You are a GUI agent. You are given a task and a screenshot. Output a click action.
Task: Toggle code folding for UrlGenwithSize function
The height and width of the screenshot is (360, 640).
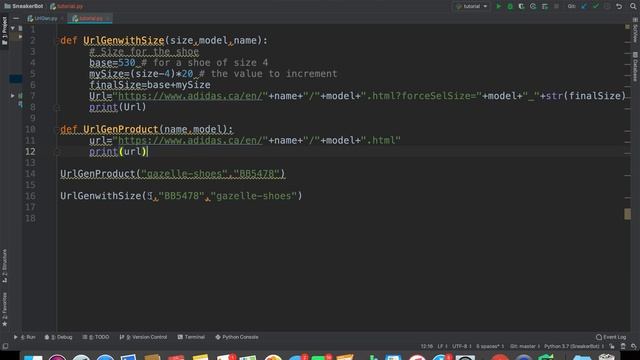pyautogui.click(x=58, y=40)
